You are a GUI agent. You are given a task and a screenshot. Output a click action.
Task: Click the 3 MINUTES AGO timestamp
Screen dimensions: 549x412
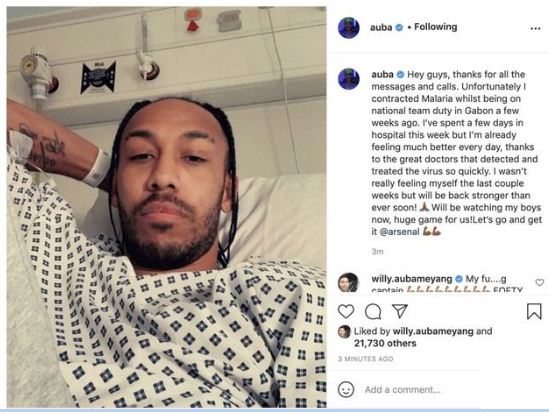(x=366, y=359)
